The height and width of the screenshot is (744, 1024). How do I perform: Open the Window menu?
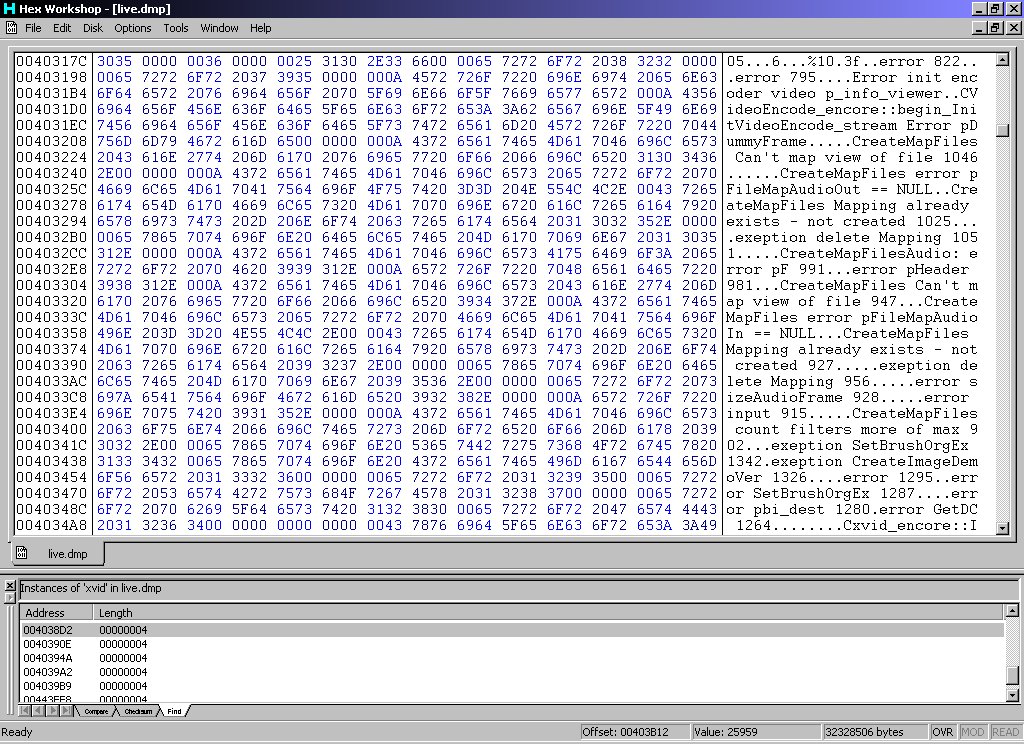[219, 28]
